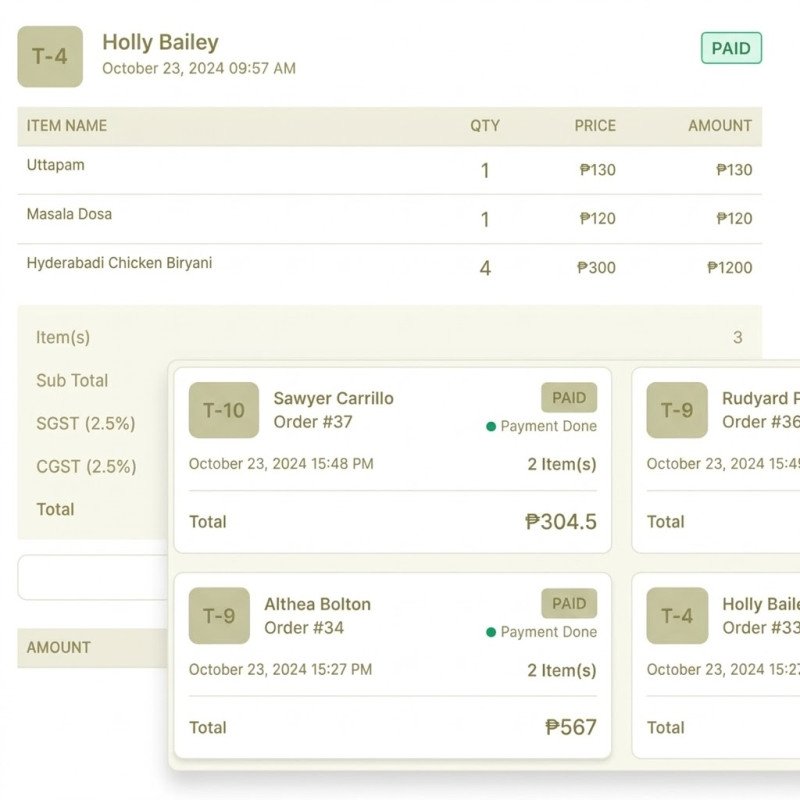Select the Uttapam item row name
Screen dimensions: 800x800
point(56,165)
